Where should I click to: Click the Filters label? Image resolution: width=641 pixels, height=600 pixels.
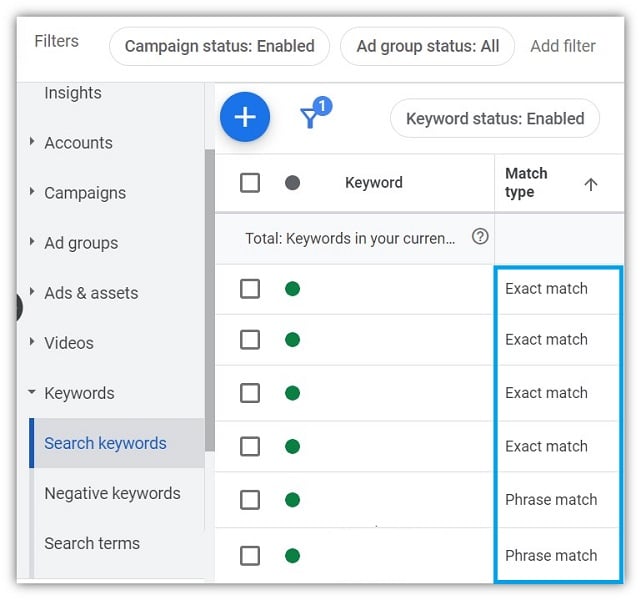coord(56,41)
